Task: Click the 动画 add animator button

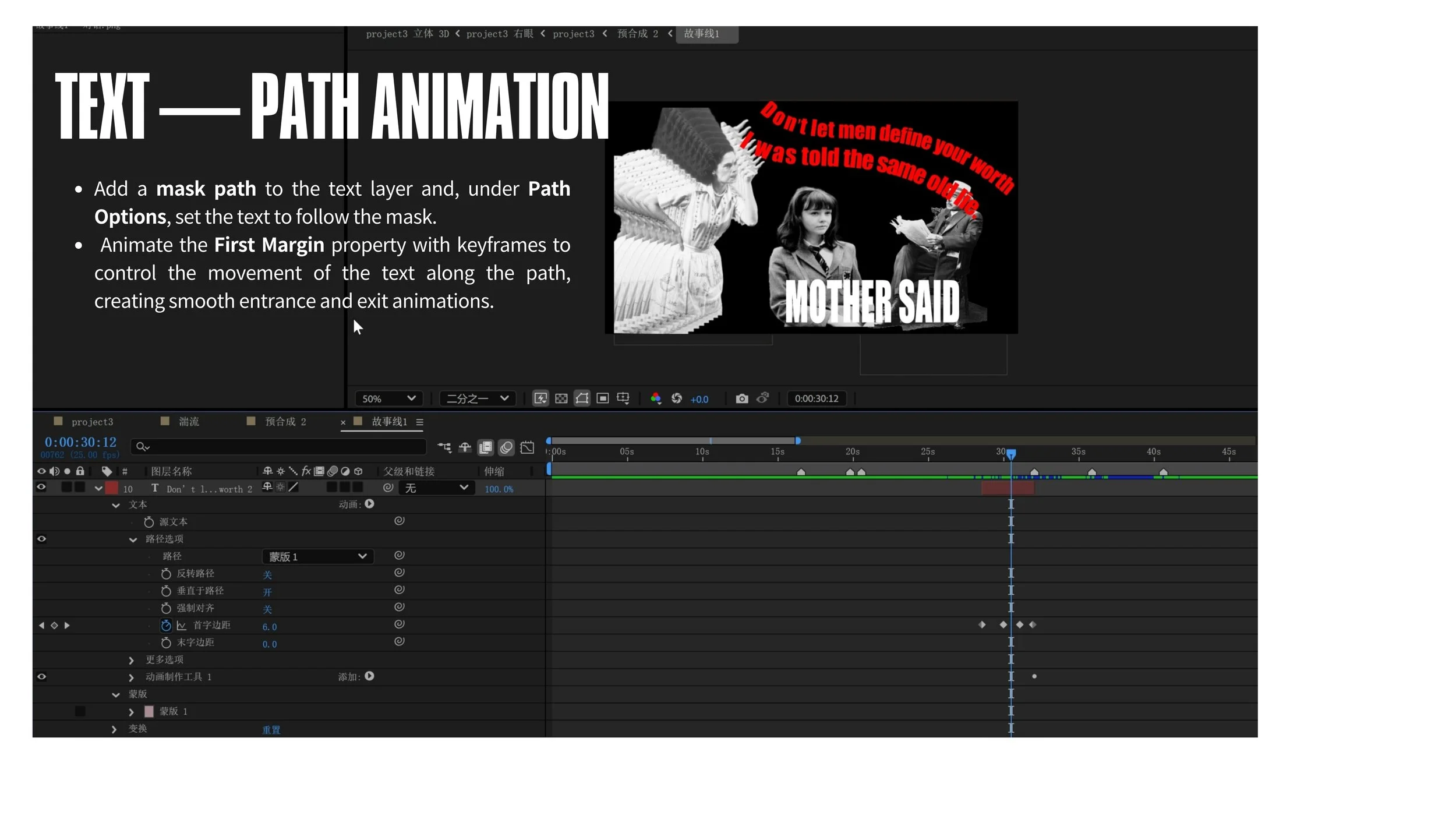Action: (x=369, y=504)
